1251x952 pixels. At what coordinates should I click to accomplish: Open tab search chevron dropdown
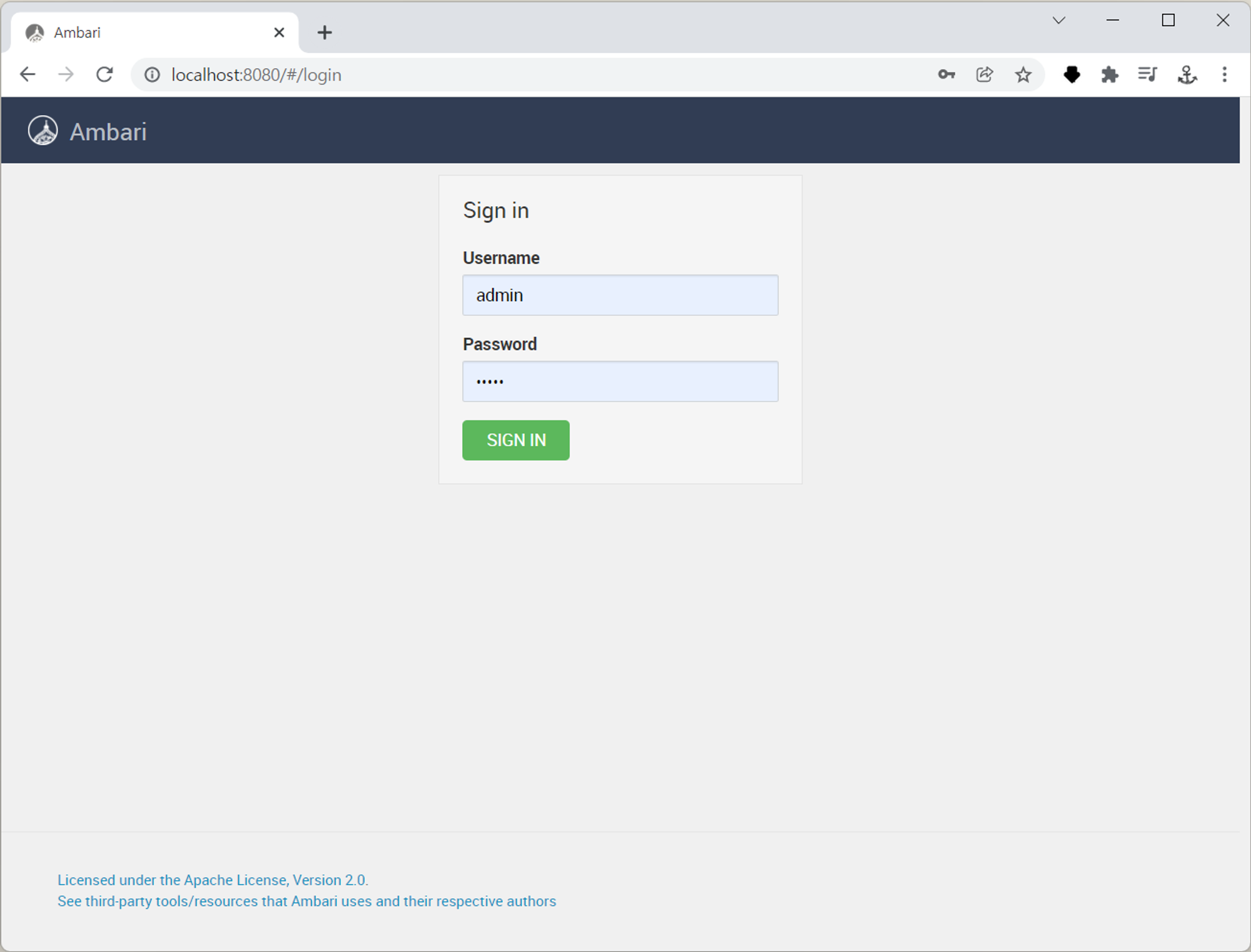point(1059,20)
